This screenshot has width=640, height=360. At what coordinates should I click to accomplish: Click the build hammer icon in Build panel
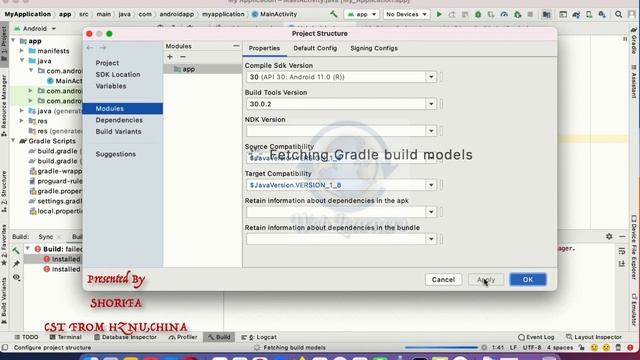coord(16,251)
